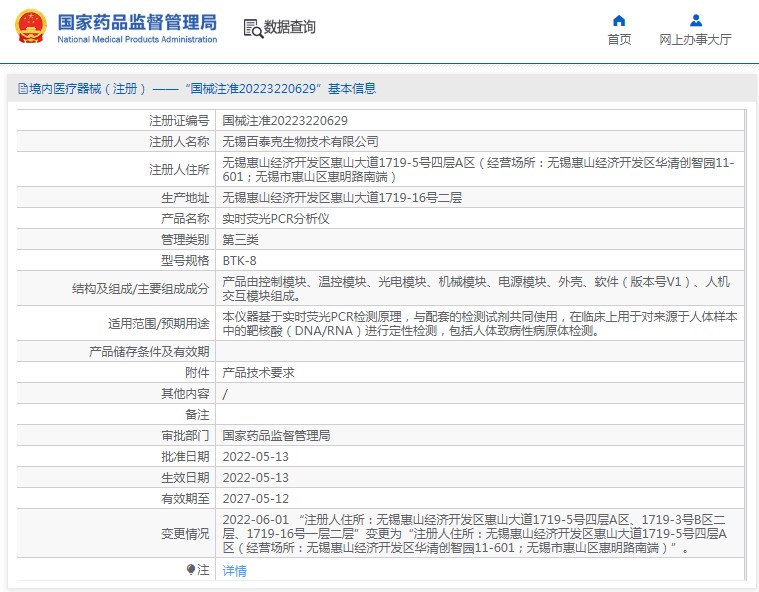Click the lightbulb icon next to 注
This screenshot has height=592, width=759.
pos(191,570)
